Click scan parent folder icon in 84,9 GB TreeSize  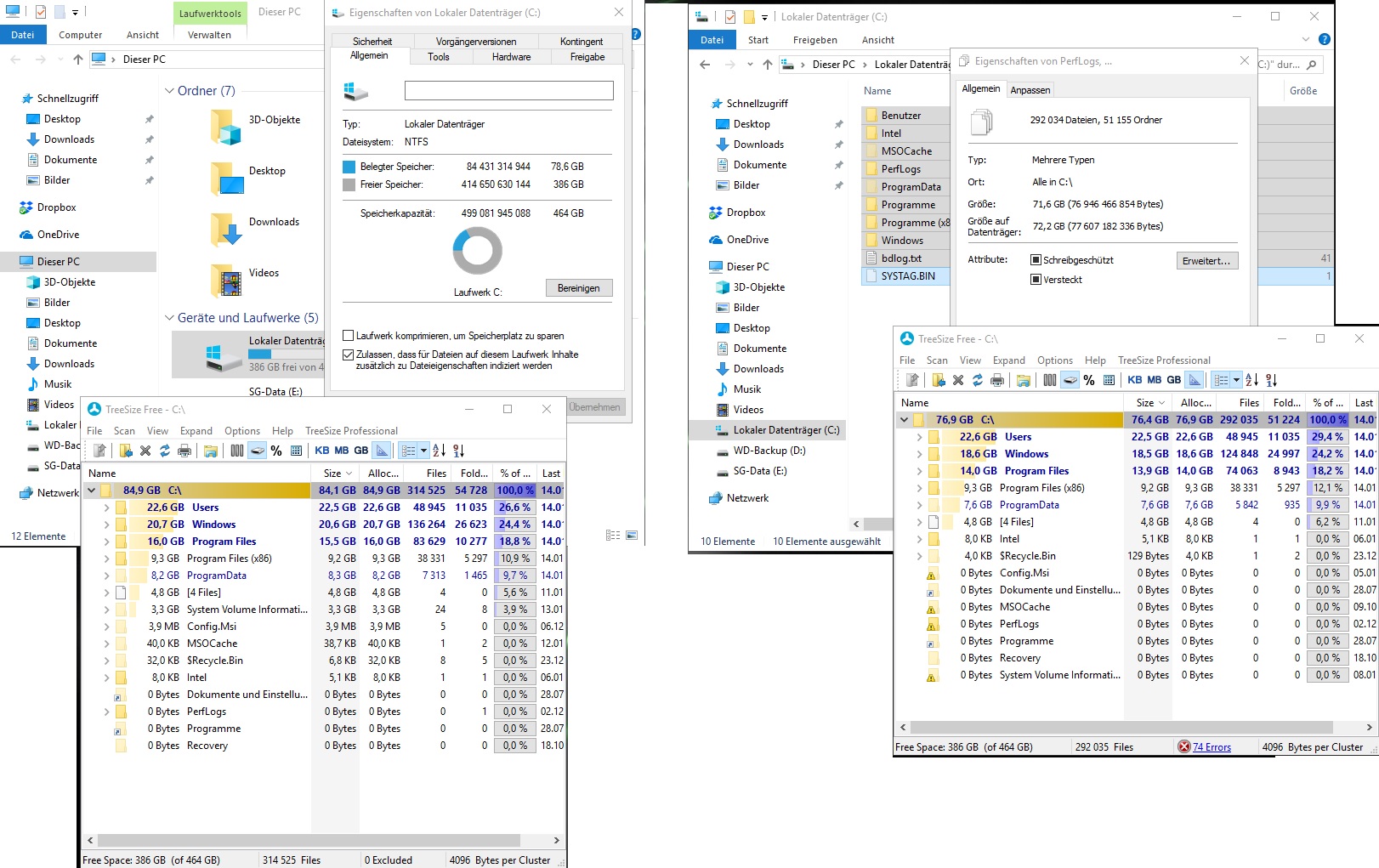(x=100, y=451)
